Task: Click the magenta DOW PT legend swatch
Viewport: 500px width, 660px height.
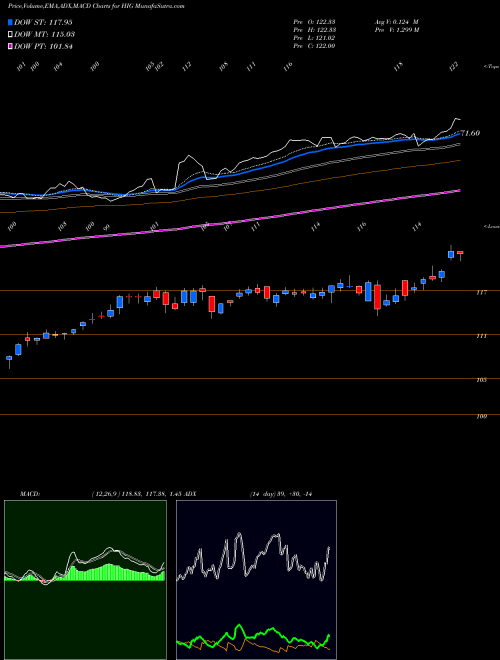Action: click(x=10, y=46)
